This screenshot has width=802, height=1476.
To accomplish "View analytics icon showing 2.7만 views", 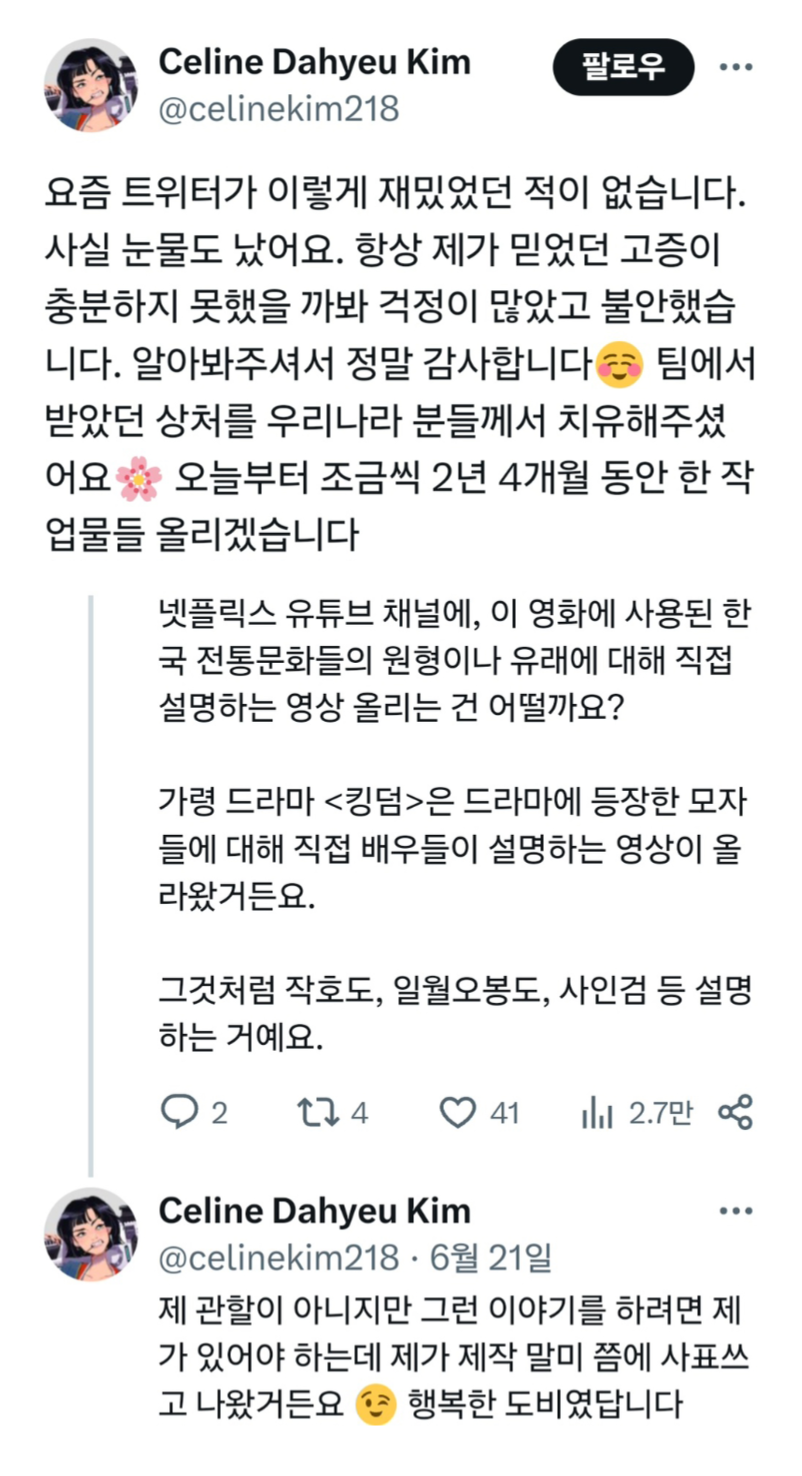I will [x=597, y=1113].
